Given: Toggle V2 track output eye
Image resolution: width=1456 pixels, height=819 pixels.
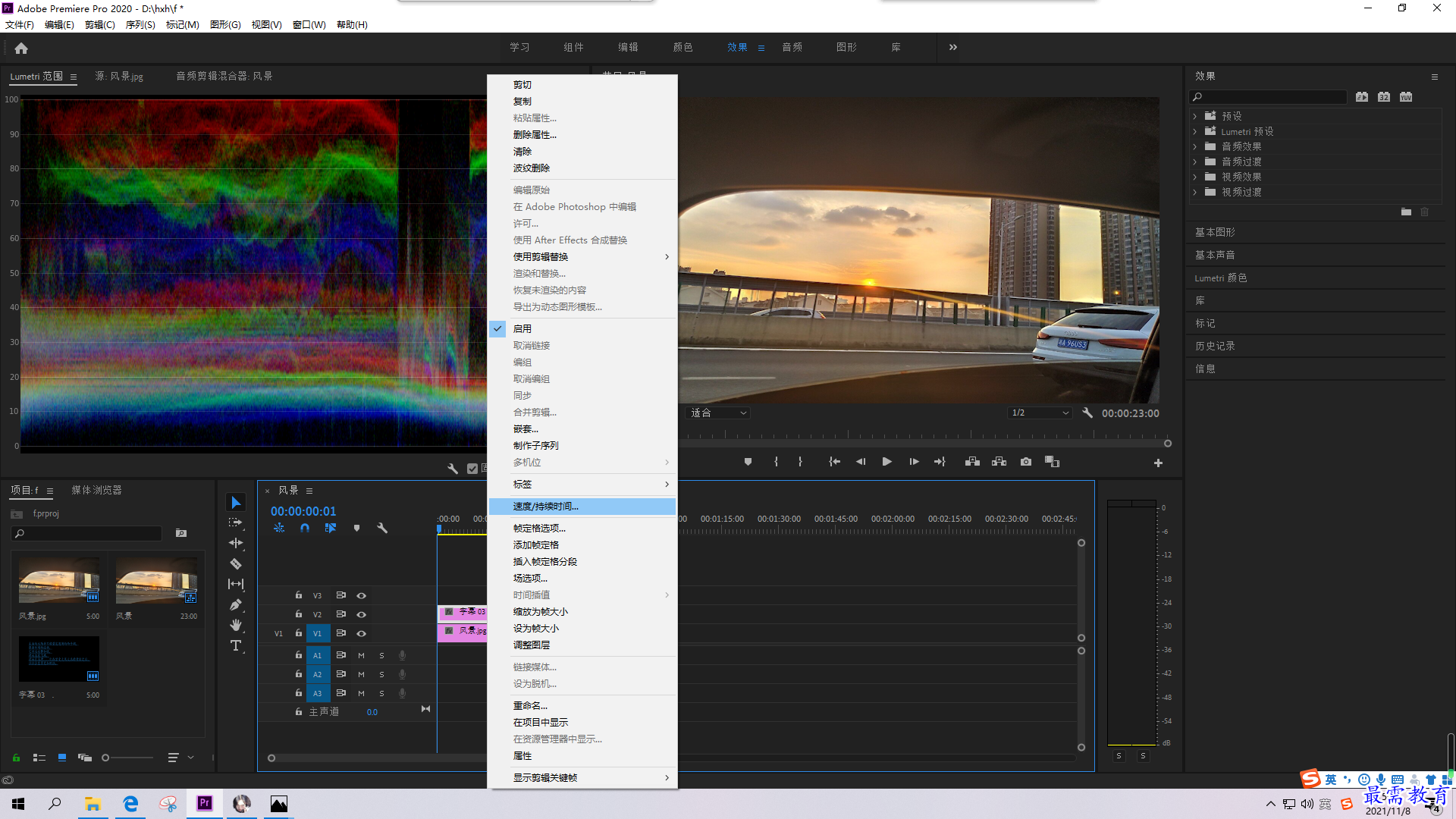Looking at the screenshot, I should (x=362, y=615).
